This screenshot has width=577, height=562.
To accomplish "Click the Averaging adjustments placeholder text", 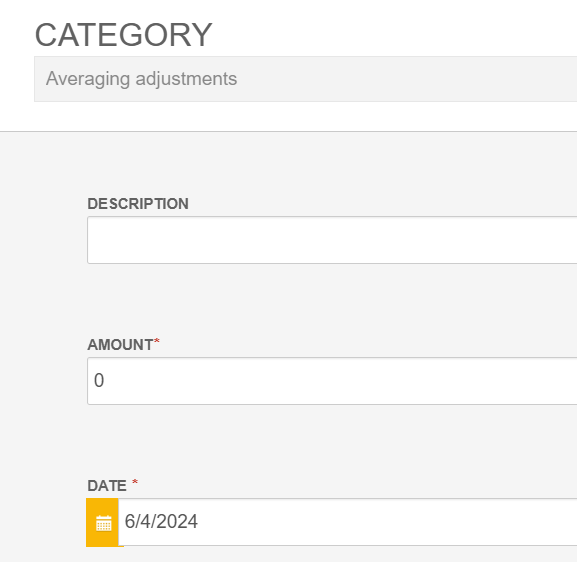I will click(141, 79).
